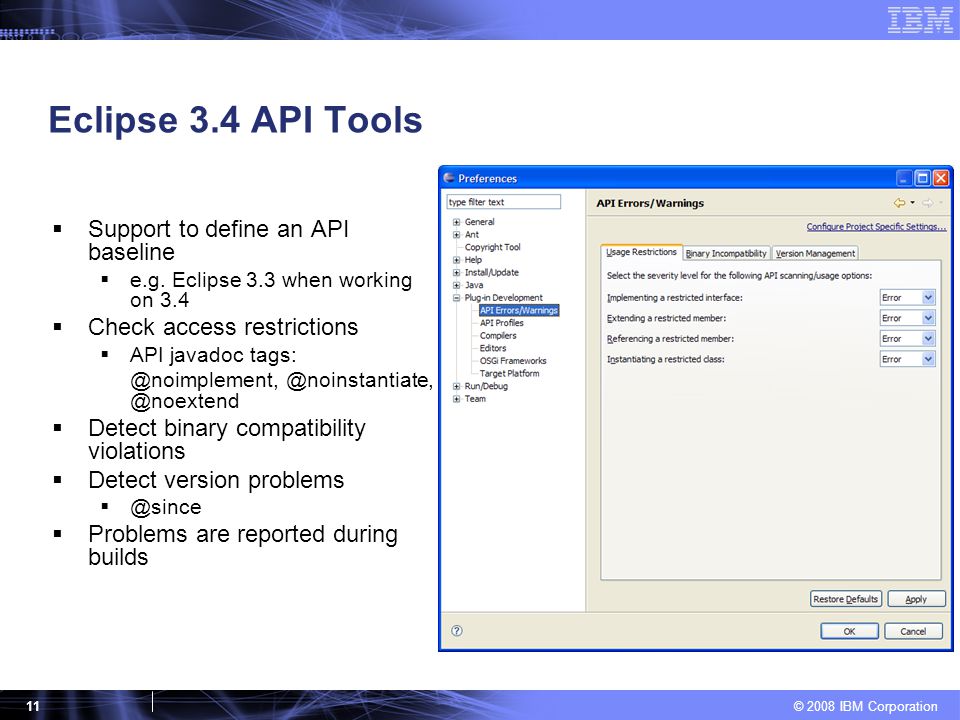
Task: Click 'Extending a restricted member:' label
Action: pos(666,318)
